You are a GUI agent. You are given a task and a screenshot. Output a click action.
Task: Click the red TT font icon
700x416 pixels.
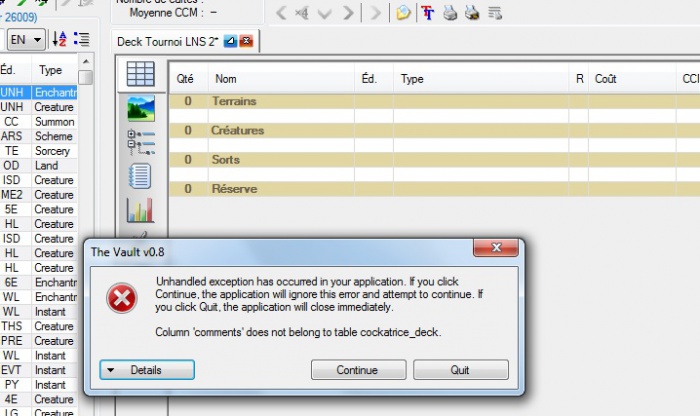pyautogui.click(x=428, y=13)
